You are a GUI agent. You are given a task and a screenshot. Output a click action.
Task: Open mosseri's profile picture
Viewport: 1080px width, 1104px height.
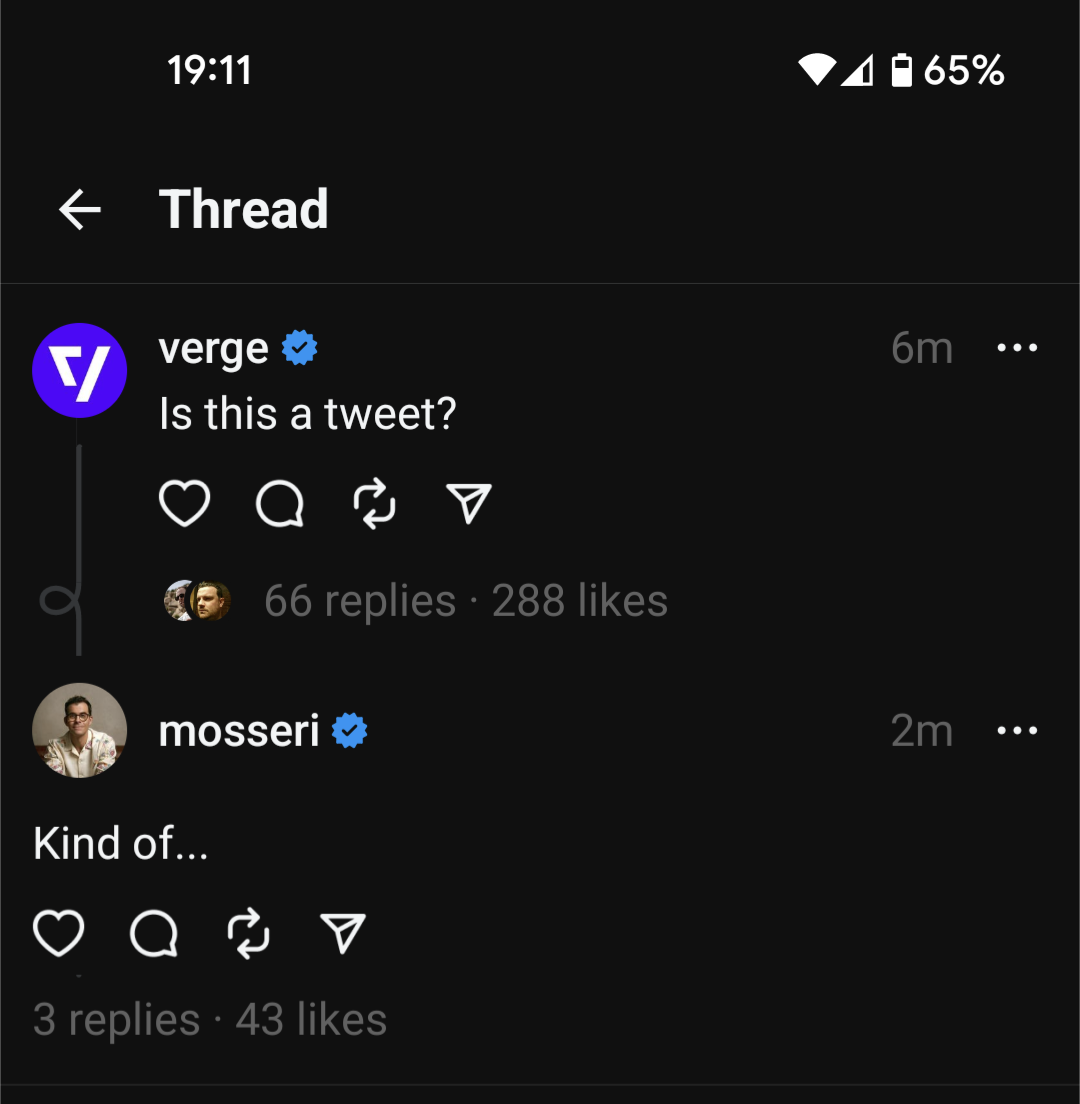click(79, 730)
